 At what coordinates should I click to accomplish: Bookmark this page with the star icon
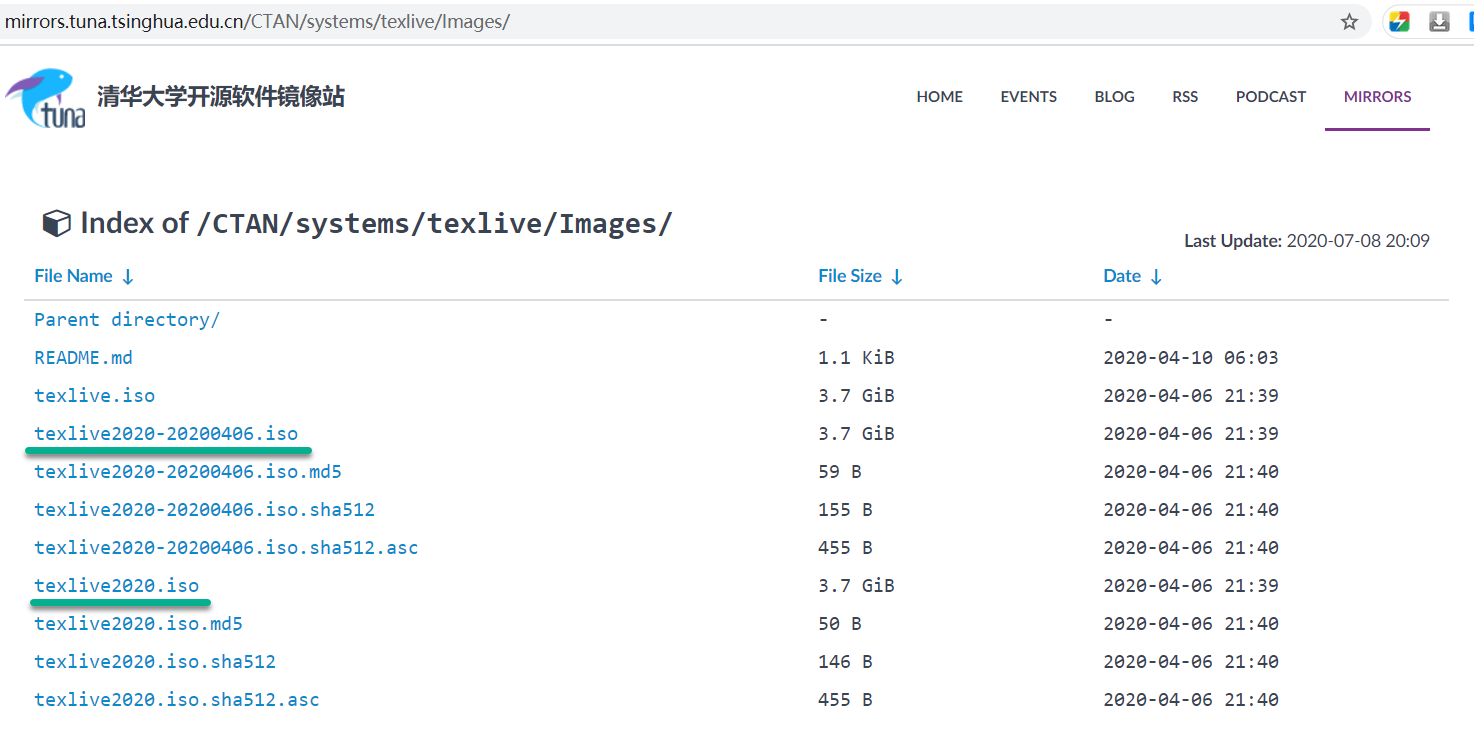pyautogui.click(x=1349, y=22)
